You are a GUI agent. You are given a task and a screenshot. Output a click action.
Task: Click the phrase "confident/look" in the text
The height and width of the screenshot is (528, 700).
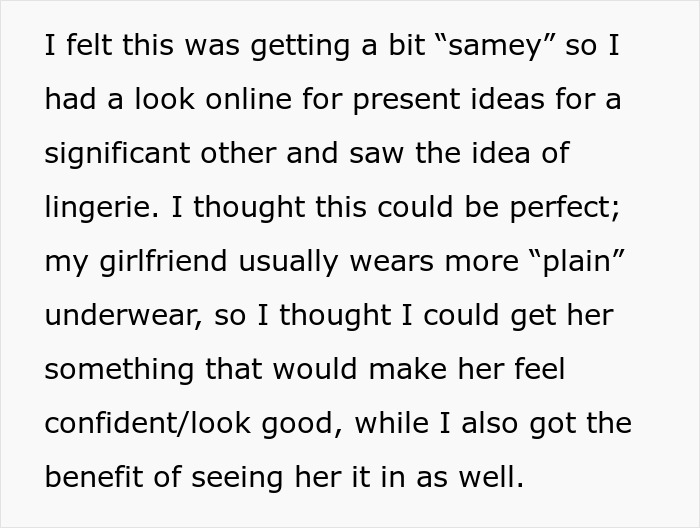pos(147,424)
